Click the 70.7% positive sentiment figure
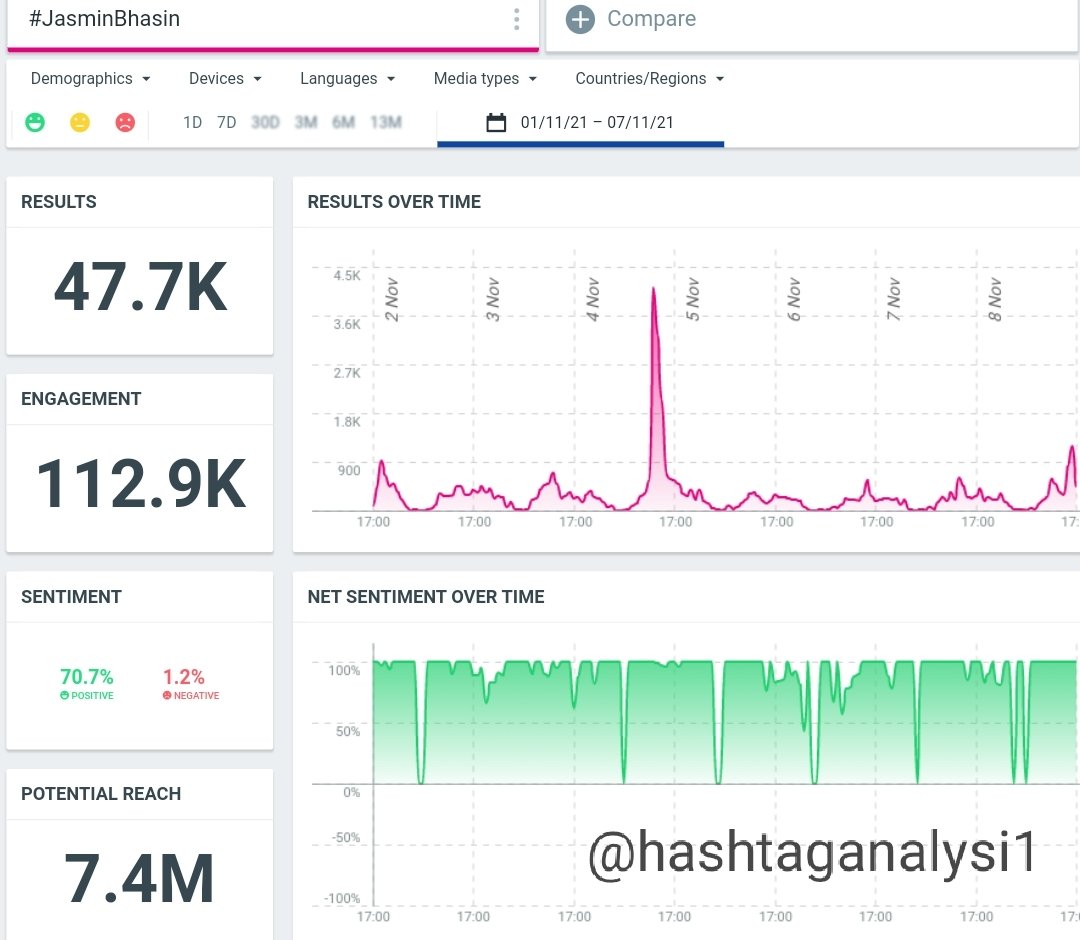Screen dimensions: 1080x940 [87, 676]
